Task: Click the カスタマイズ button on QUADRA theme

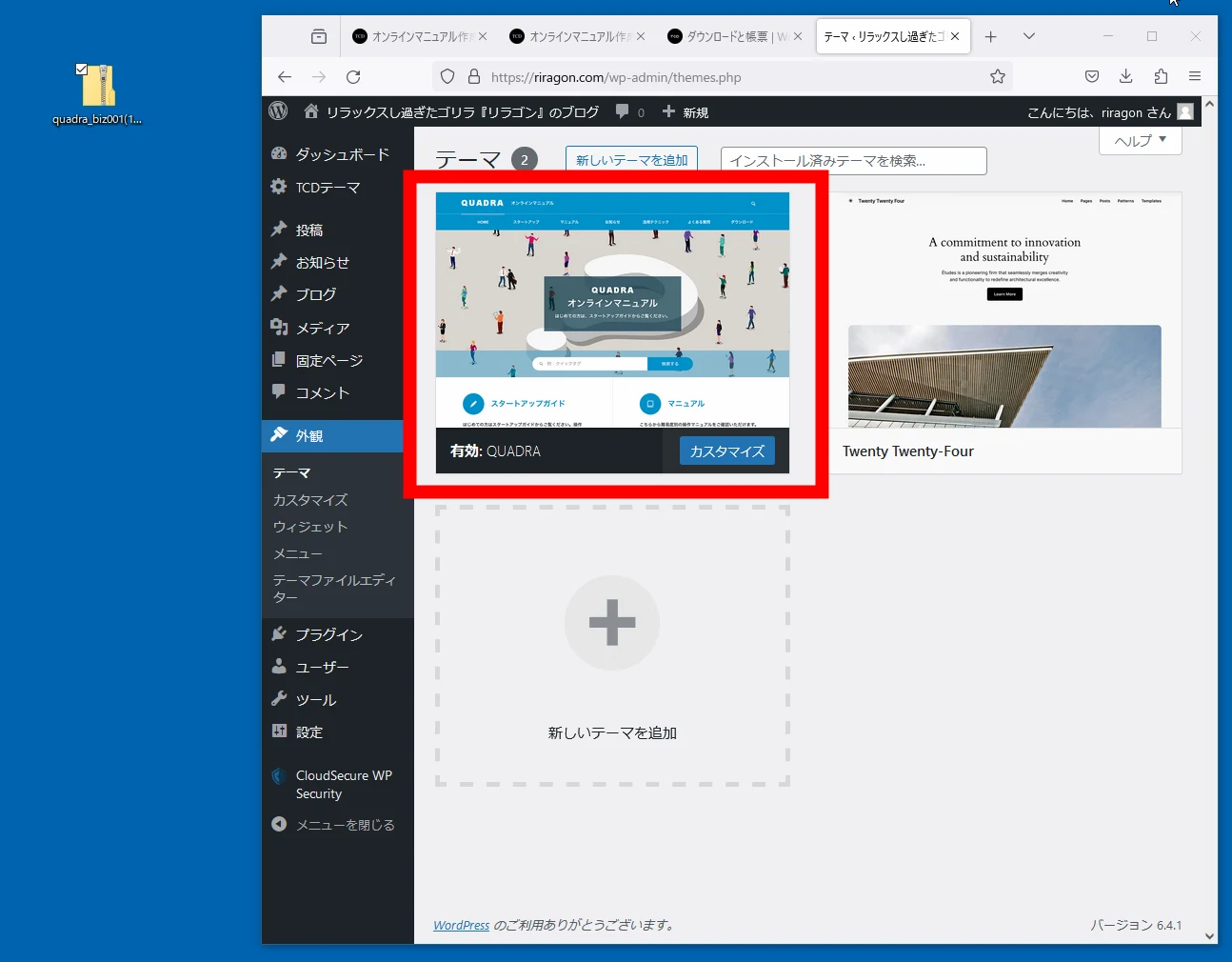Action: [726, 451]
